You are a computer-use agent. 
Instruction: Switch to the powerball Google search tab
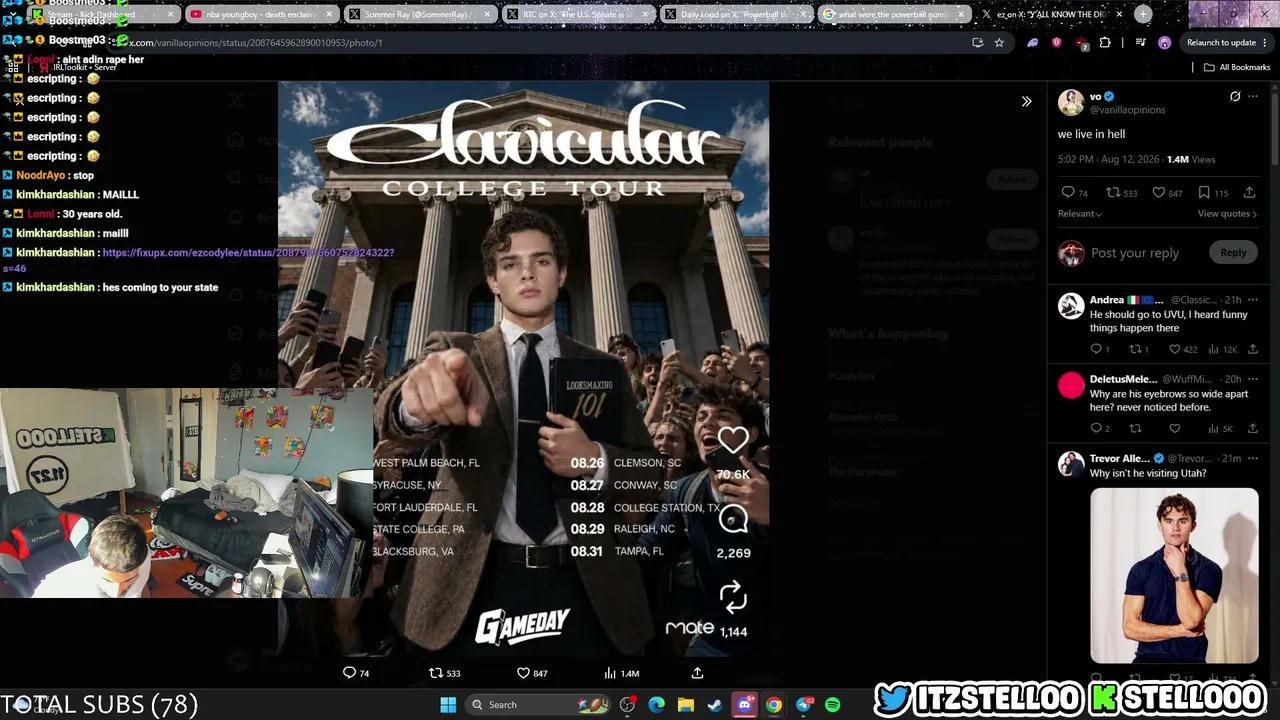893,14
